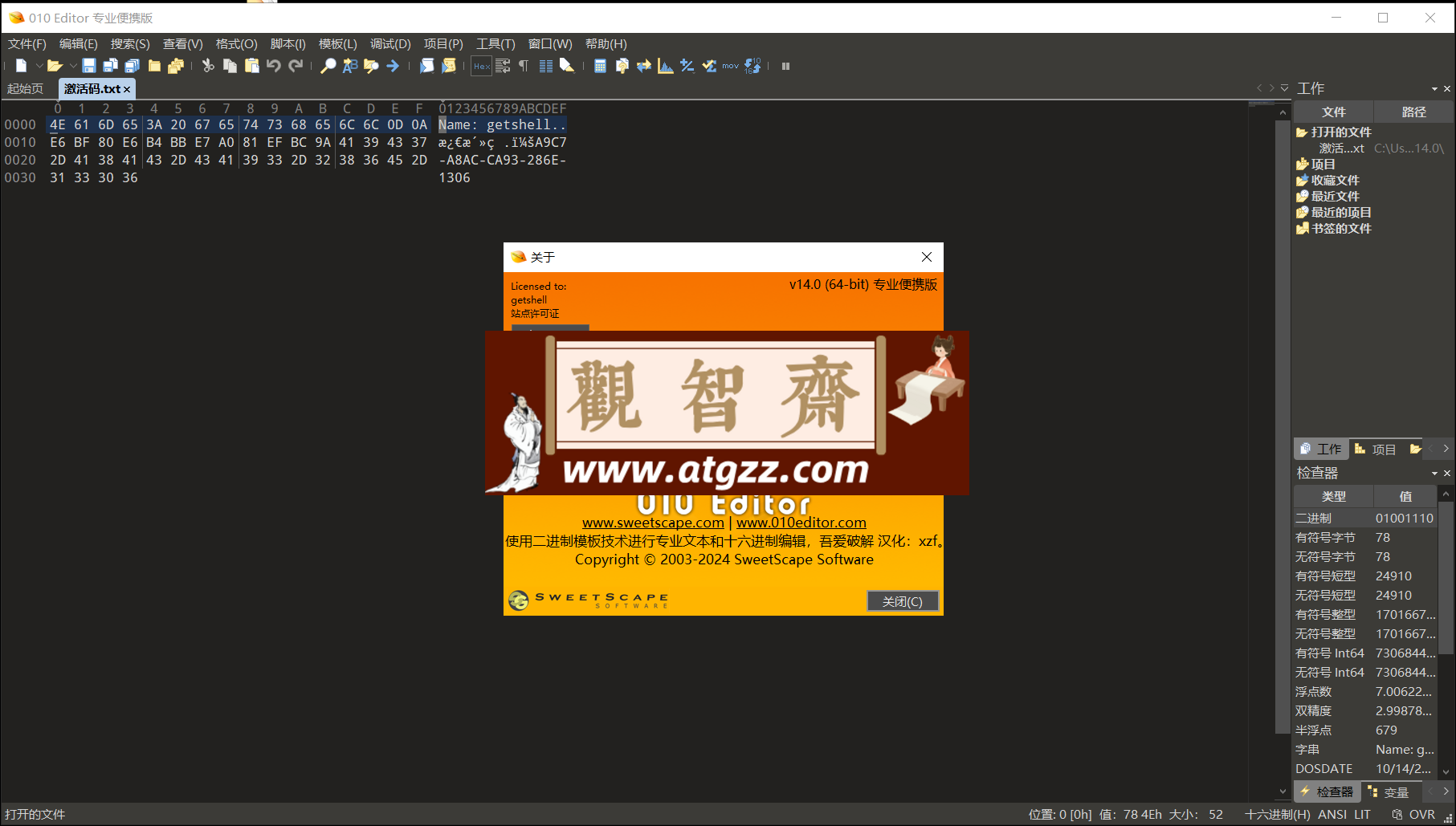Switch to the 项目 panel tab
Image resolution: width=1456 pixels, height=826 pixels.
point(1375,450)
